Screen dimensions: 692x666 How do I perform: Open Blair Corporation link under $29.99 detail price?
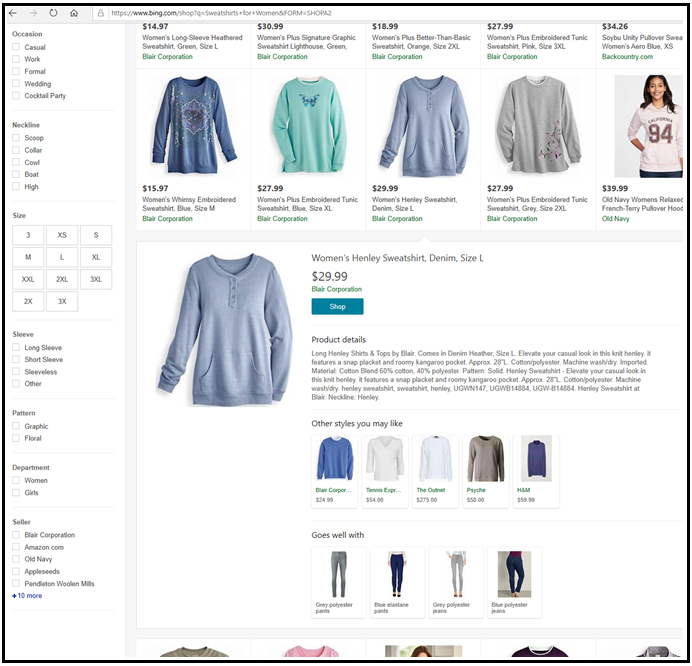337,289
